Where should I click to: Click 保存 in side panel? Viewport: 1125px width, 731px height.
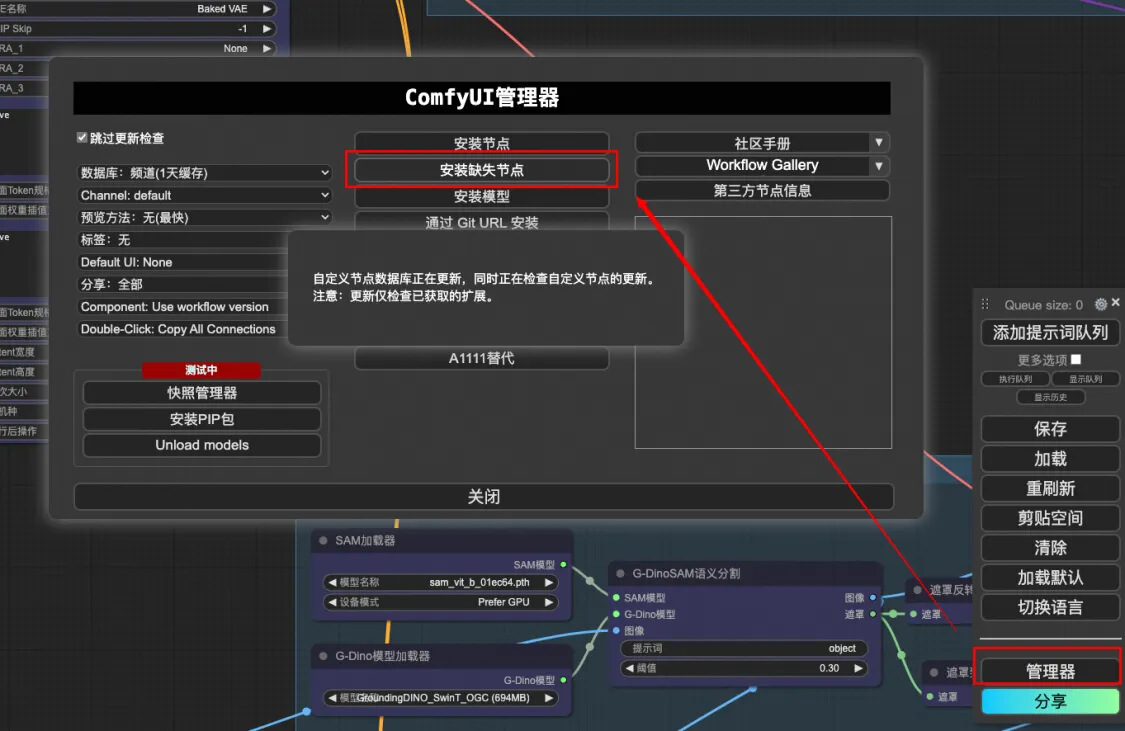1050,429
